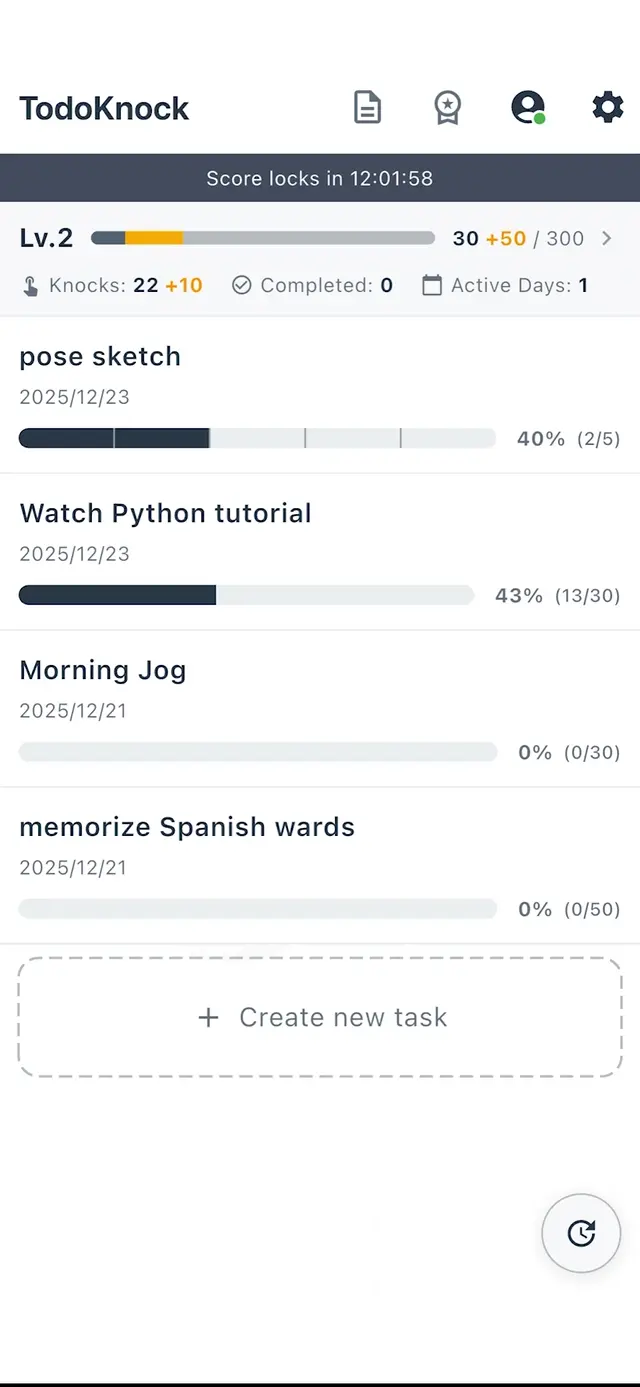Open the achievements badge icon

pyautogui.click(x=447, y=107)
